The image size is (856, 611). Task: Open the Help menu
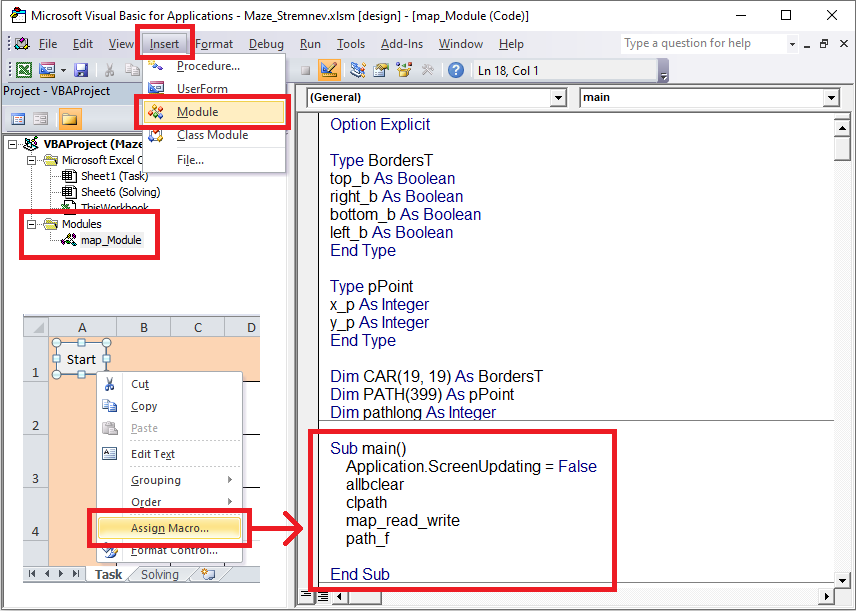point(511,44)
